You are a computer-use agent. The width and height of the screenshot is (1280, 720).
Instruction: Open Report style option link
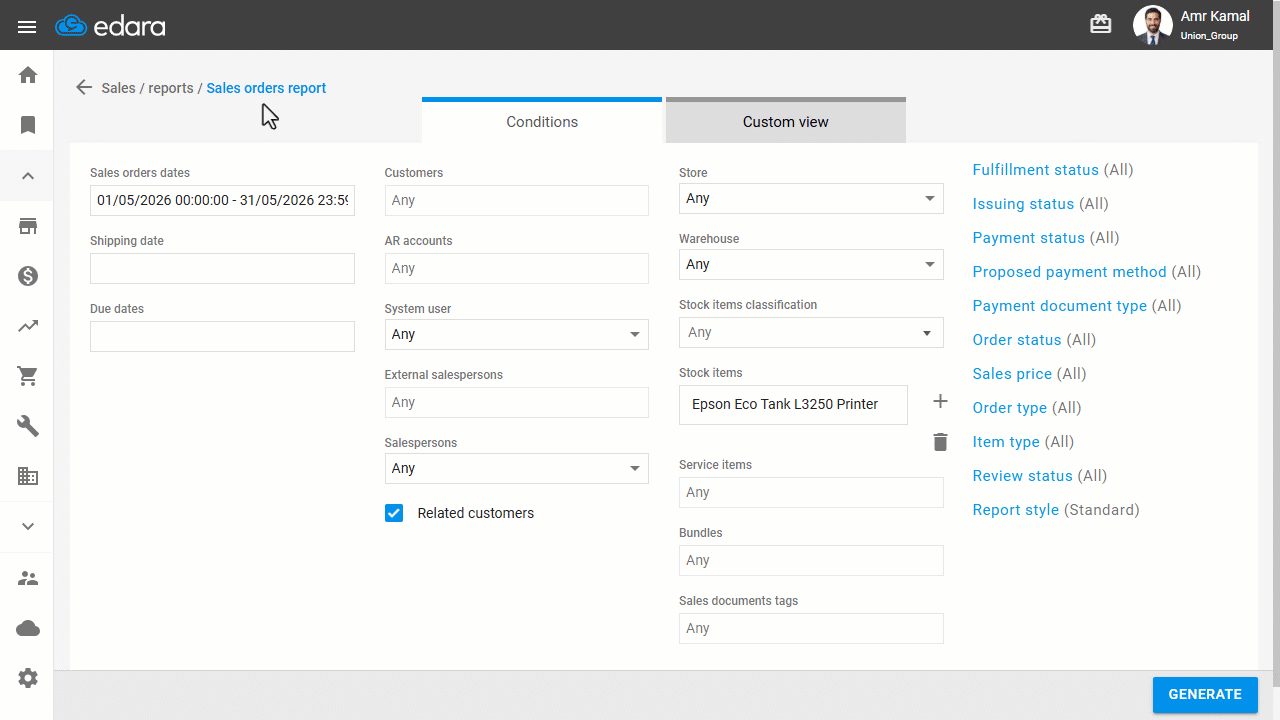point(1016,510)
